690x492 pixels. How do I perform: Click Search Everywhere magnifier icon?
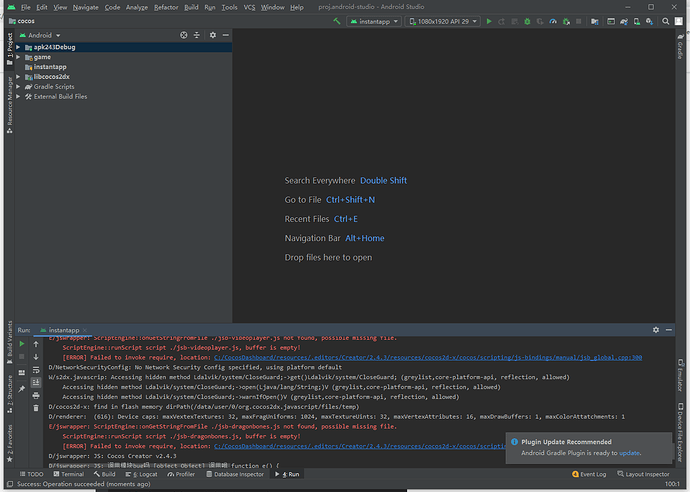pyautogui.click(x=665, y=21)
